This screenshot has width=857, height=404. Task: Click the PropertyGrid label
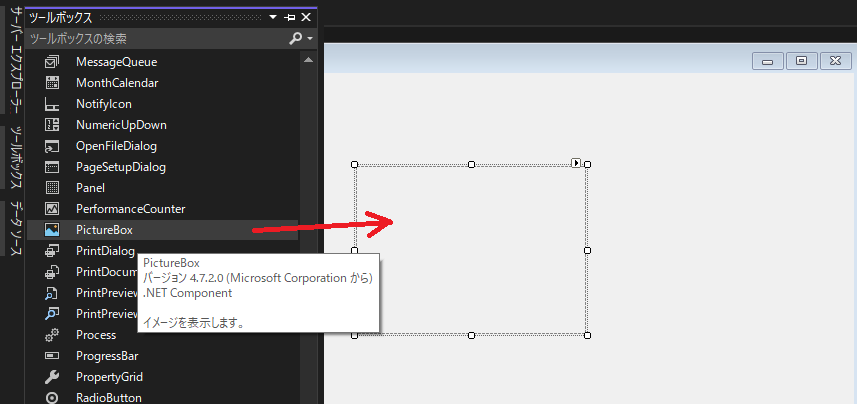[x=109, y=377]
